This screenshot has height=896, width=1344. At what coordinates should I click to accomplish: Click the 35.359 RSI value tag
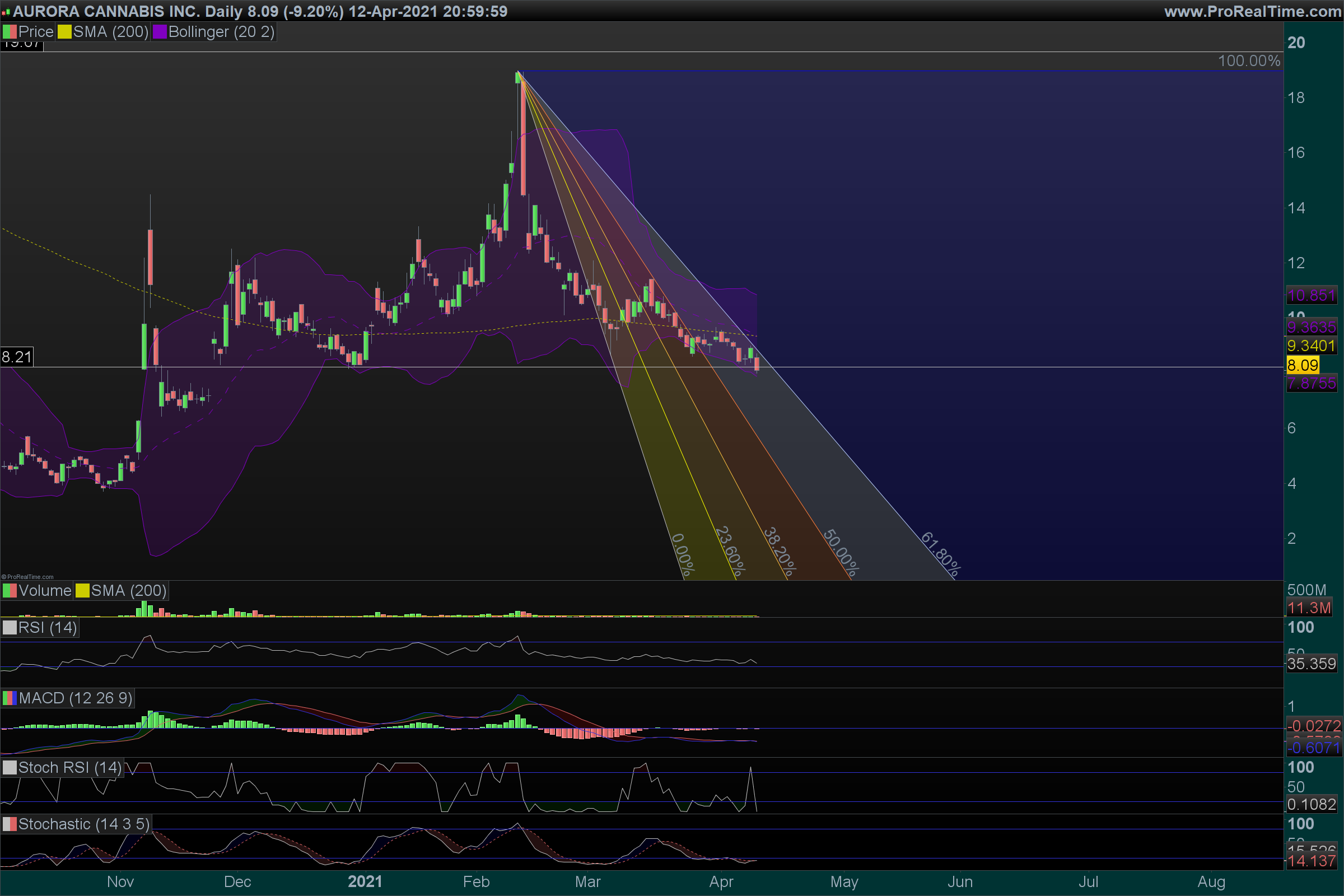click(1312, 664)
